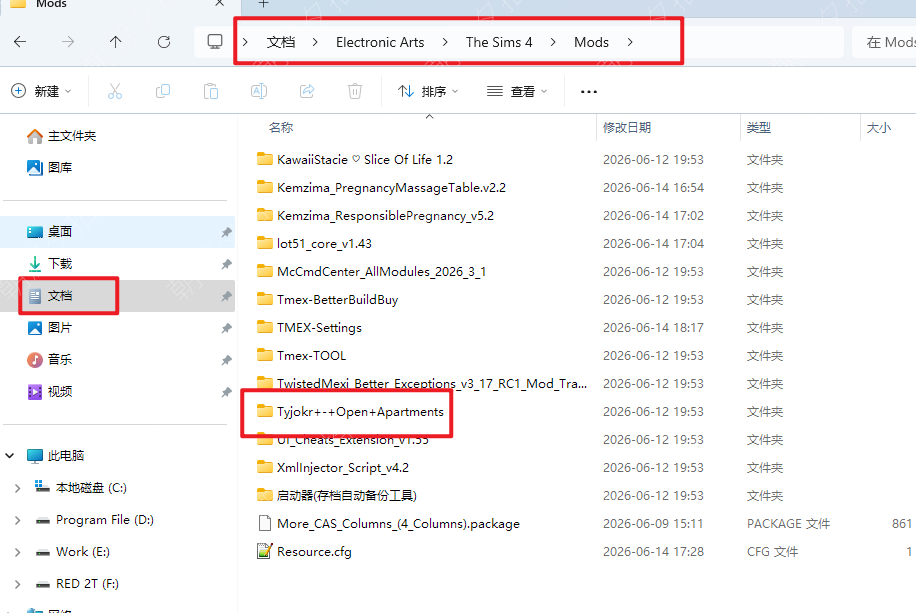
Task: Expand Work (E:) drive node
Action: (18, 552)
